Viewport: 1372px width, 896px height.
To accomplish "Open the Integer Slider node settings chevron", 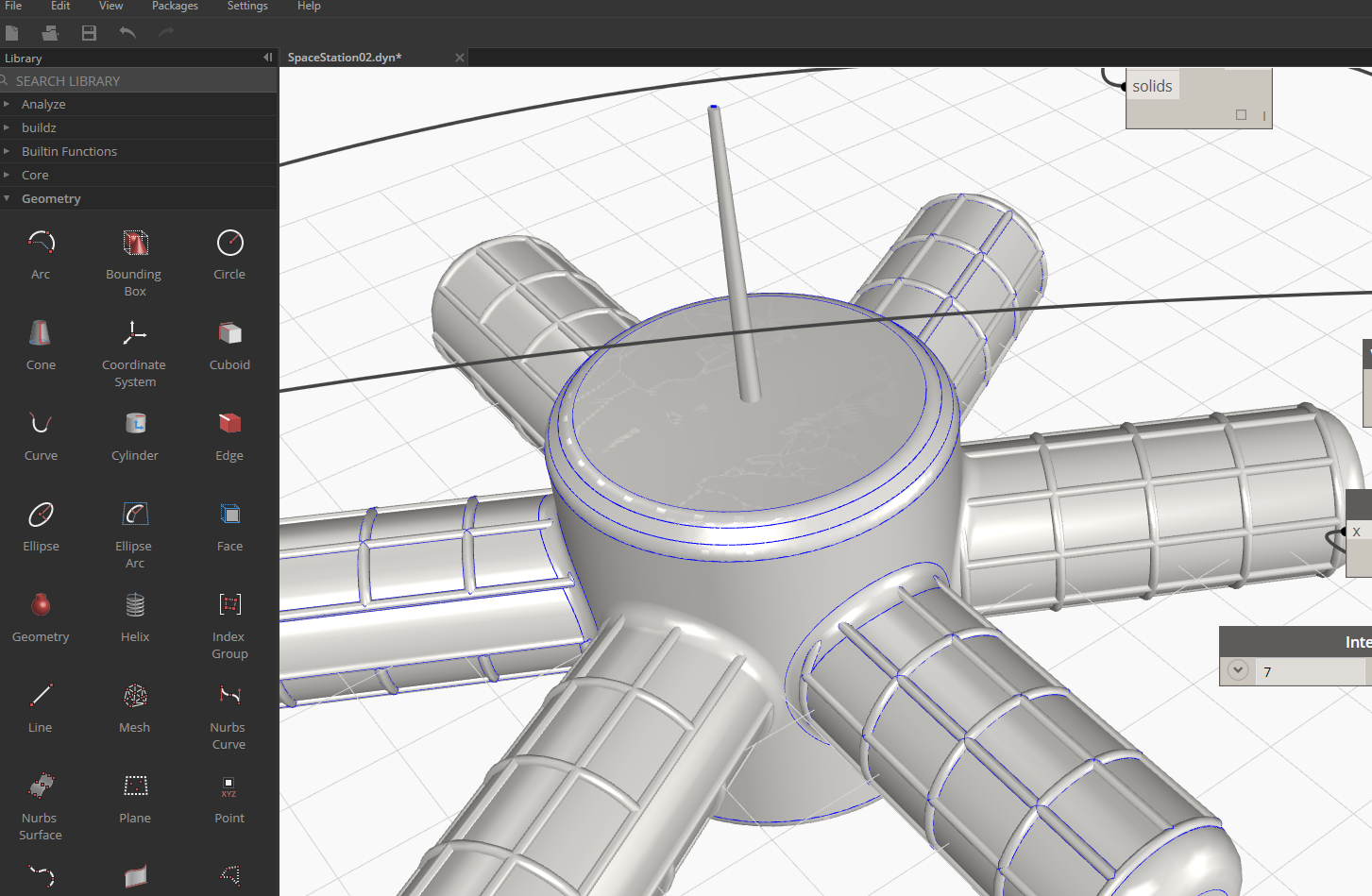I will pyautogui.click(x=1237, y=670).
